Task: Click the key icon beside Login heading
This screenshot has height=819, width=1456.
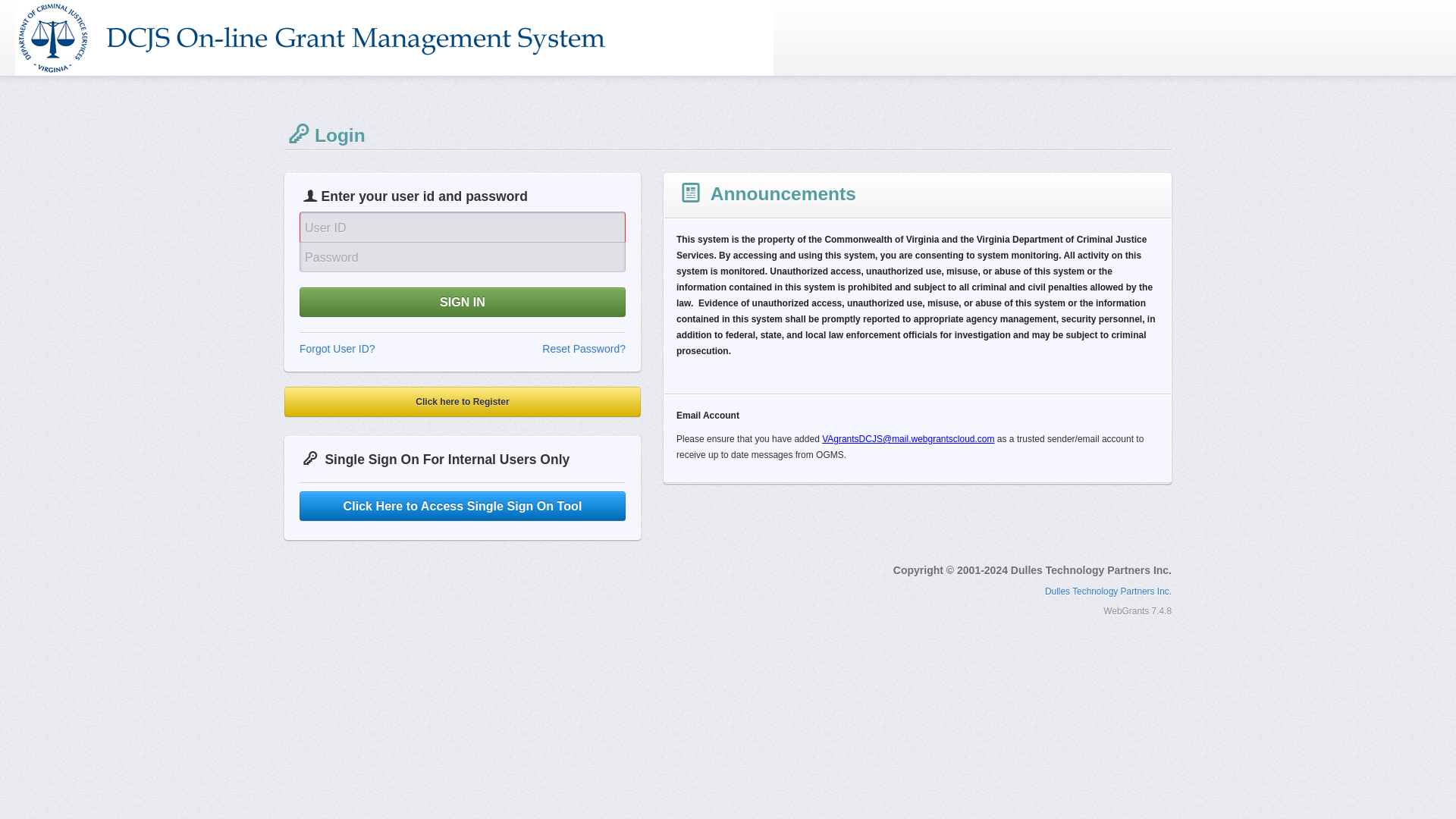Action: pyautogui.click(x=299, y=133)
